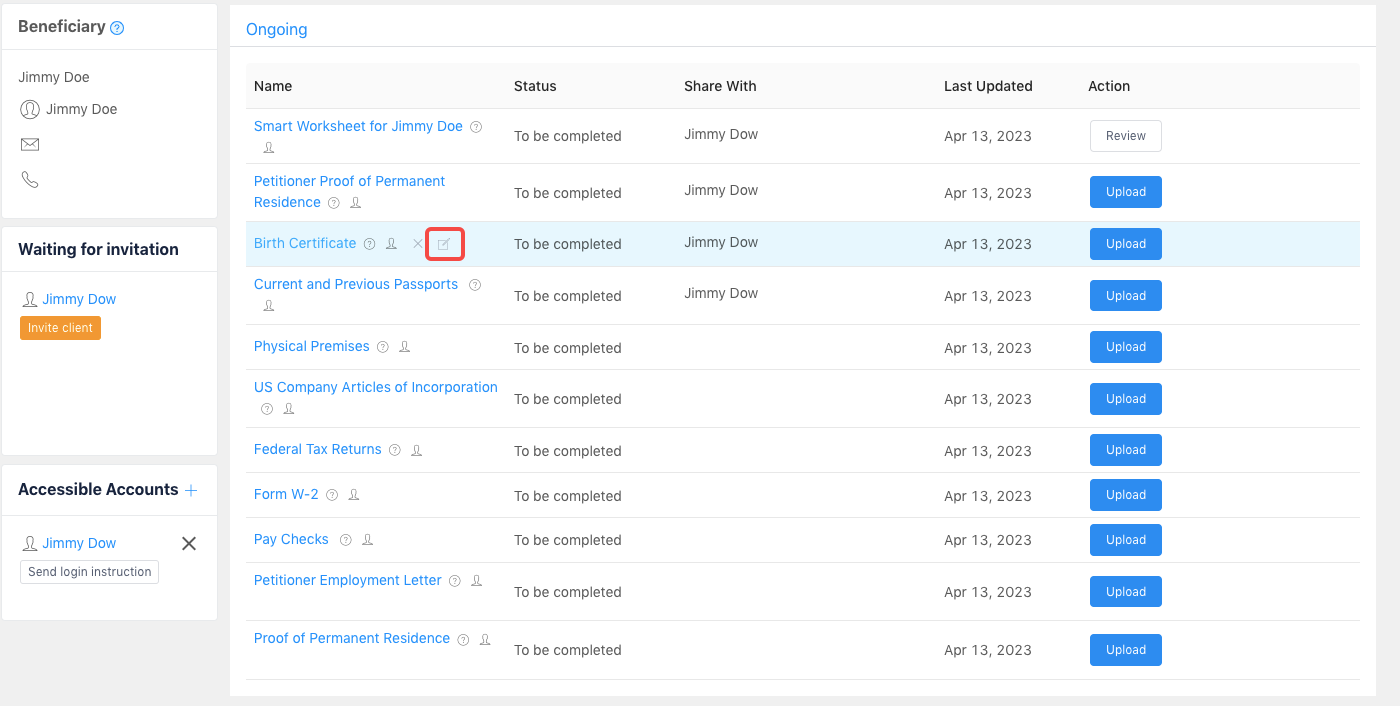The image size is (1400, 706).
Task: Click the Last Updated column header
Action: coord(987,86)
